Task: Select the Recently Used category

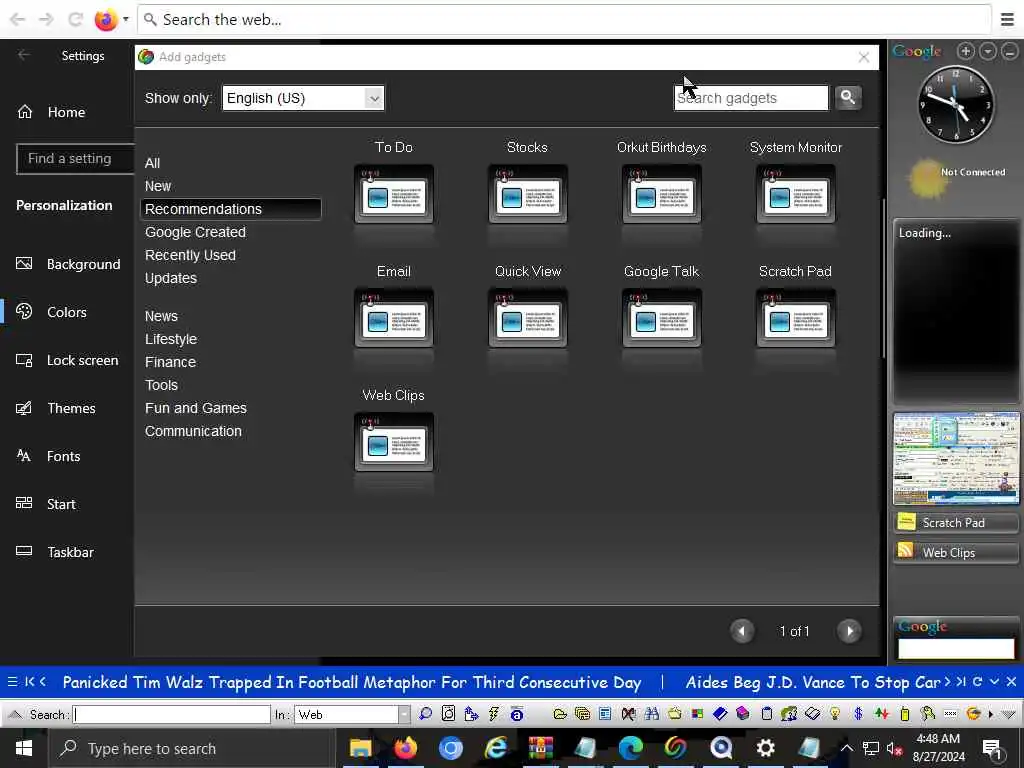Action: click(x=190, y=255)
